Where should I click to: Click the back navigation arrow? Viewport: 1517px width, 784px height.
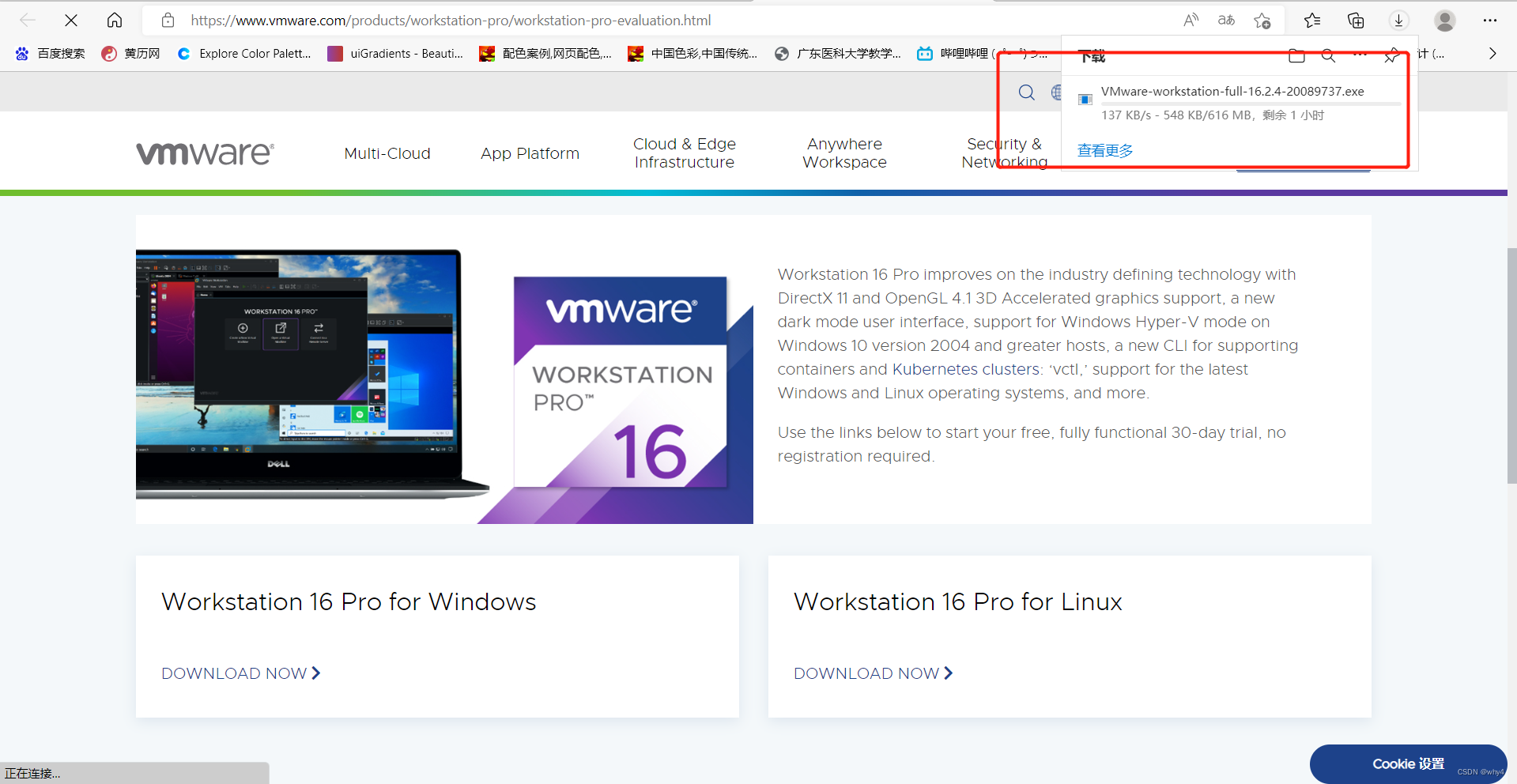(x=28, y=21)
